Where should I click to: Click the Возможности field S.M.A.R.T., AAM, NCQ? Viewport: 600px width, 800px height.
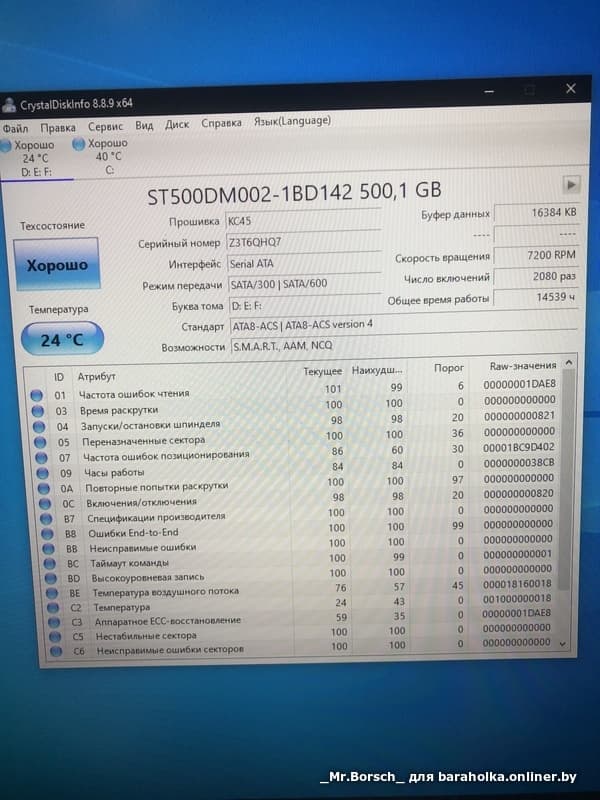pyautogui.click(x=404, y=345)
